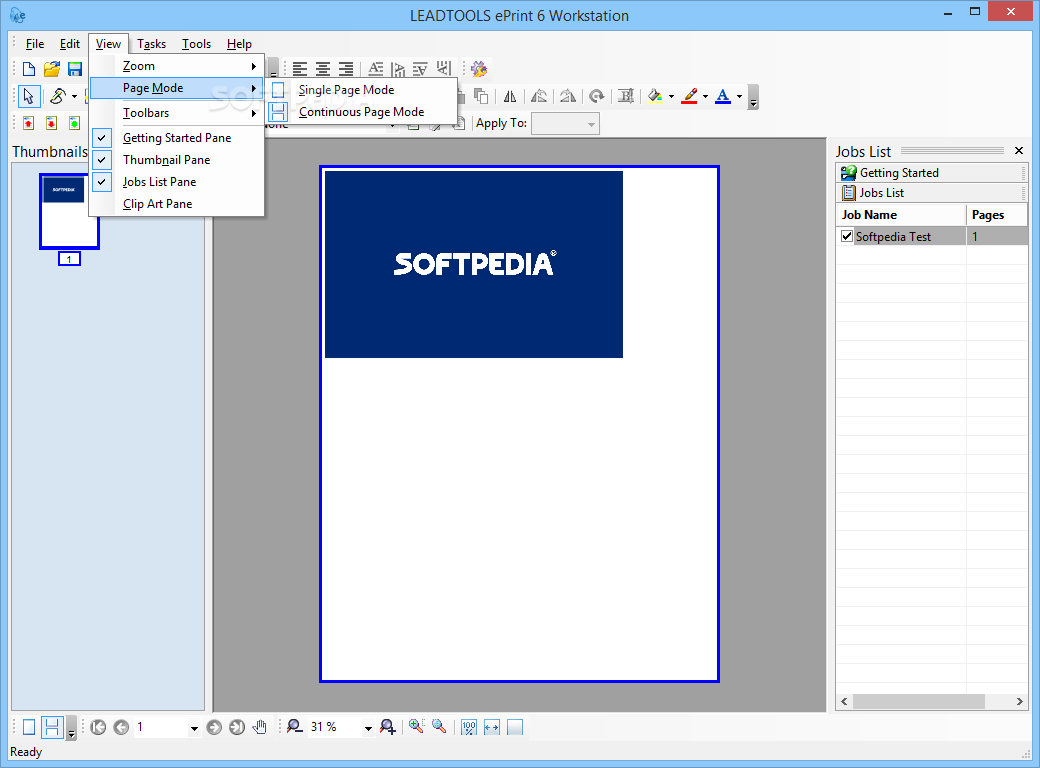Select Single Page Mode

point(362,90)
